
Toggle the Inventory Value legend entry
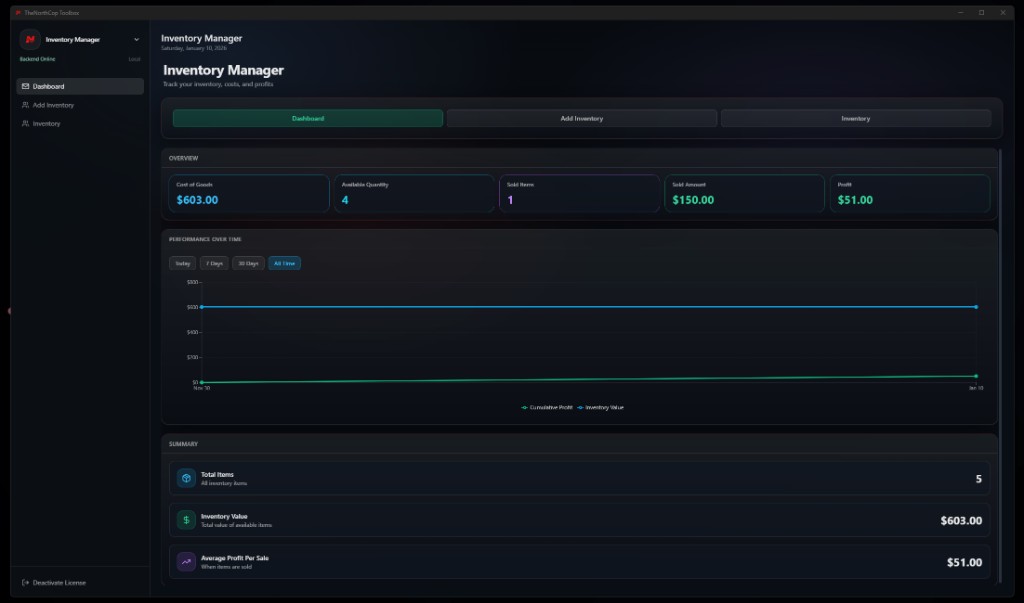pyautogui.click(x=600, y=408)
